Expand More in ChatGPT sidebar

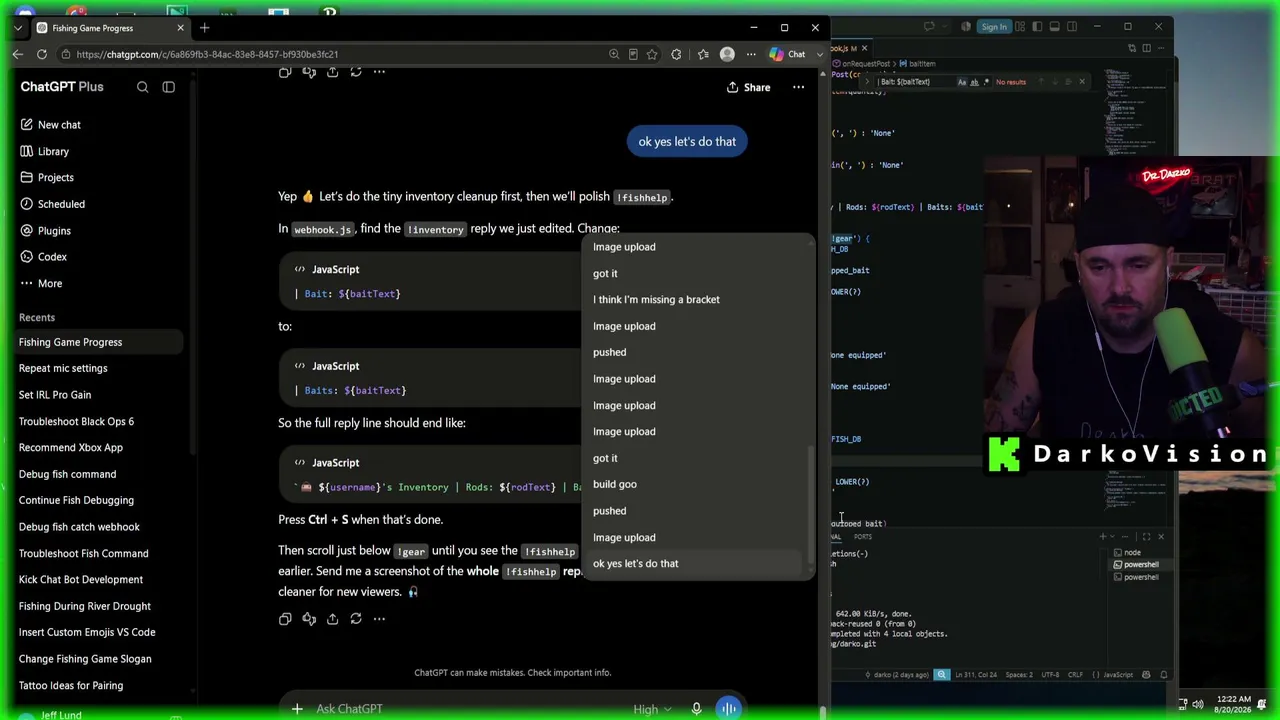(40, 284)
